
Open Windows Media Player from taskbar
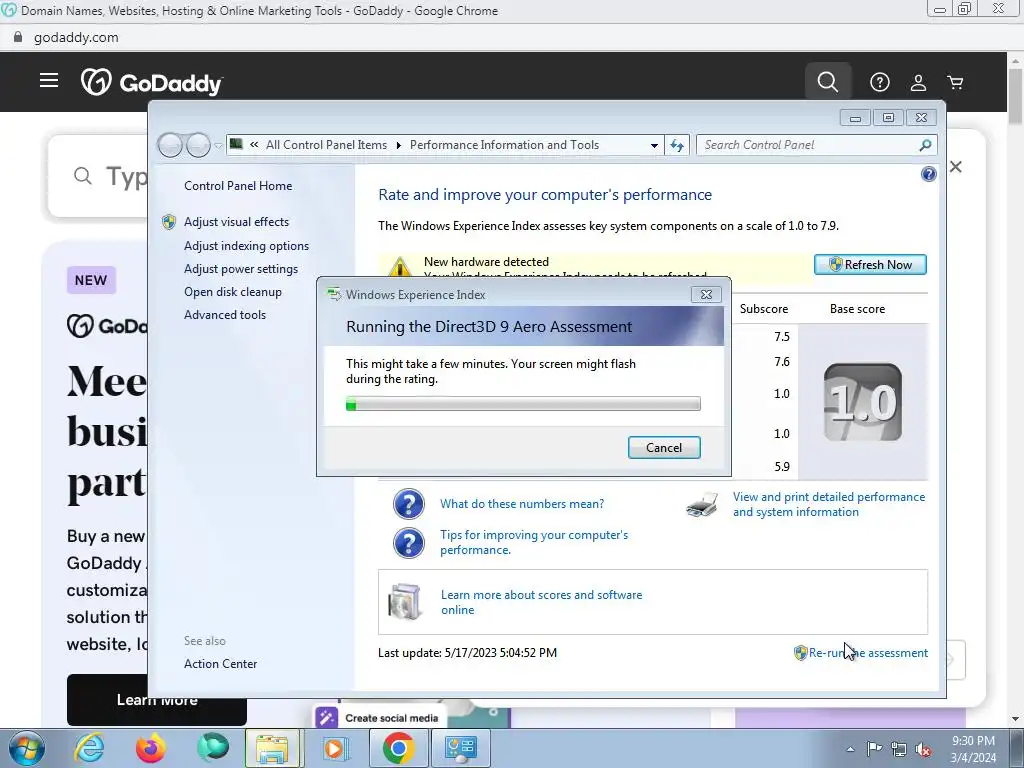335,748
